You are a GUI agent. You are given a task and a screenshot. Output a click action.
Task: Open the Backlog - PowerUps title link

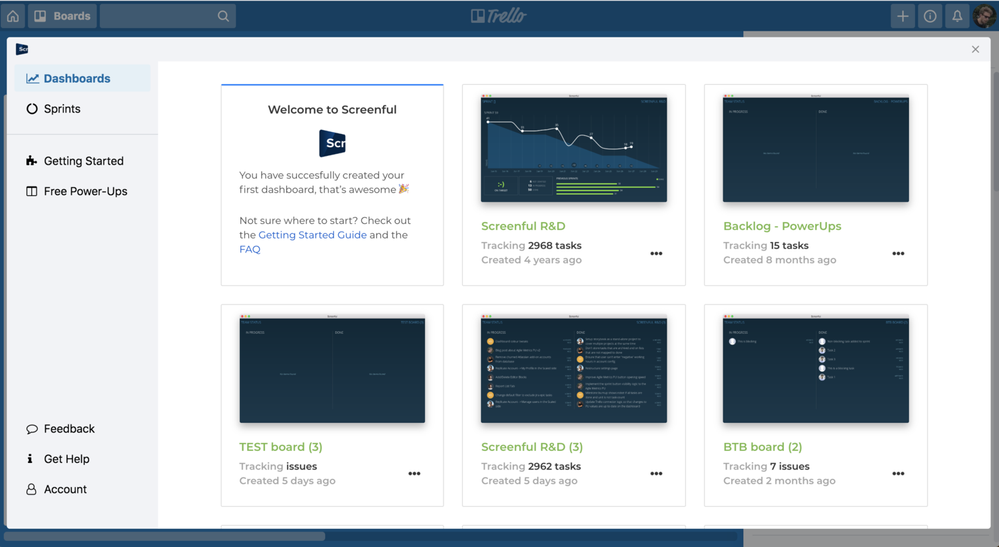click(x=782, y=226)
